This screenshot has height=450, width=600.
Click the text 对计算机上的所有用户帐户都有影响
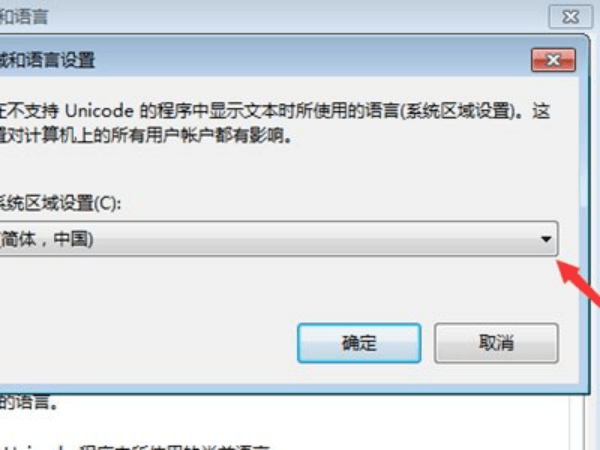(147, 135)
